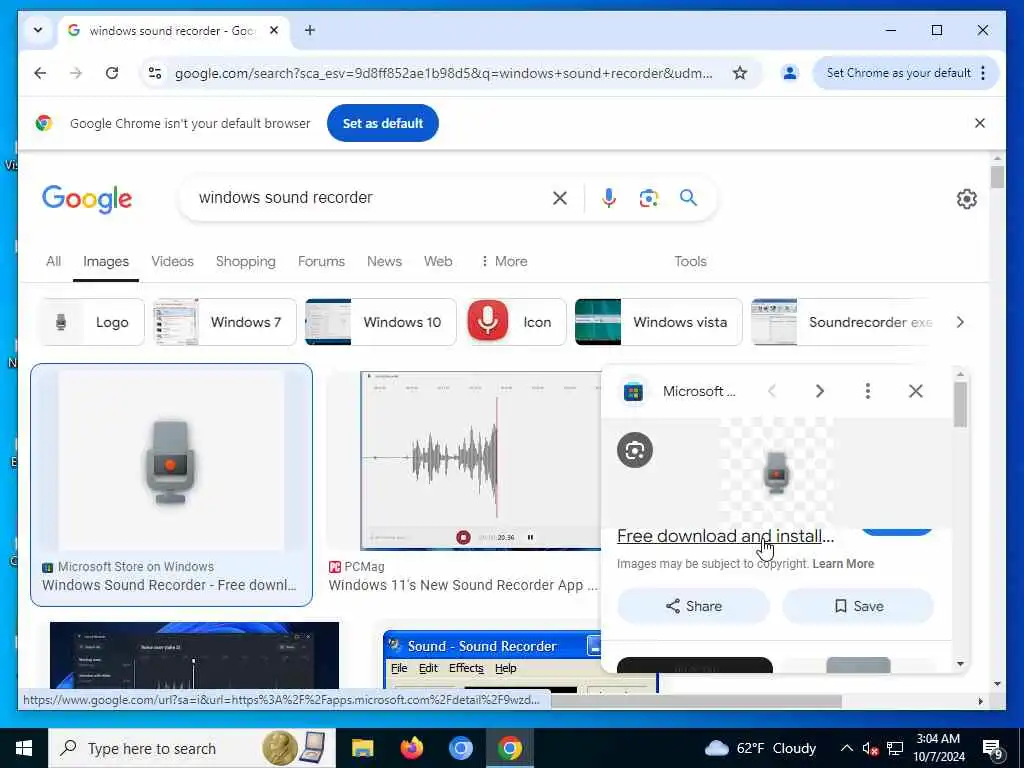Click 'Set Chrome as your default' chip

coord(898,73)
